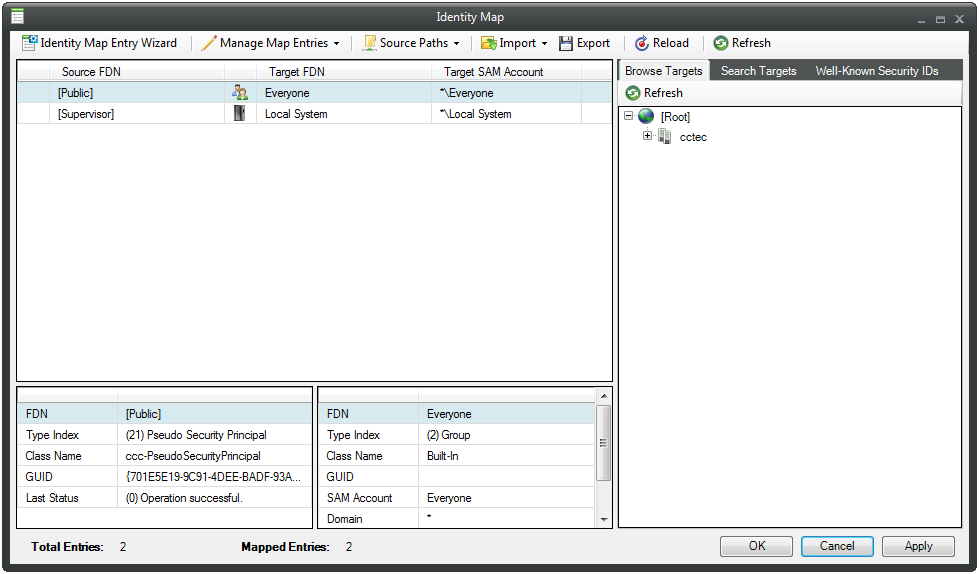The image size is (979, 574).
Task: Click the target details scrollbar down arrow
Action: tap(604, 519)
